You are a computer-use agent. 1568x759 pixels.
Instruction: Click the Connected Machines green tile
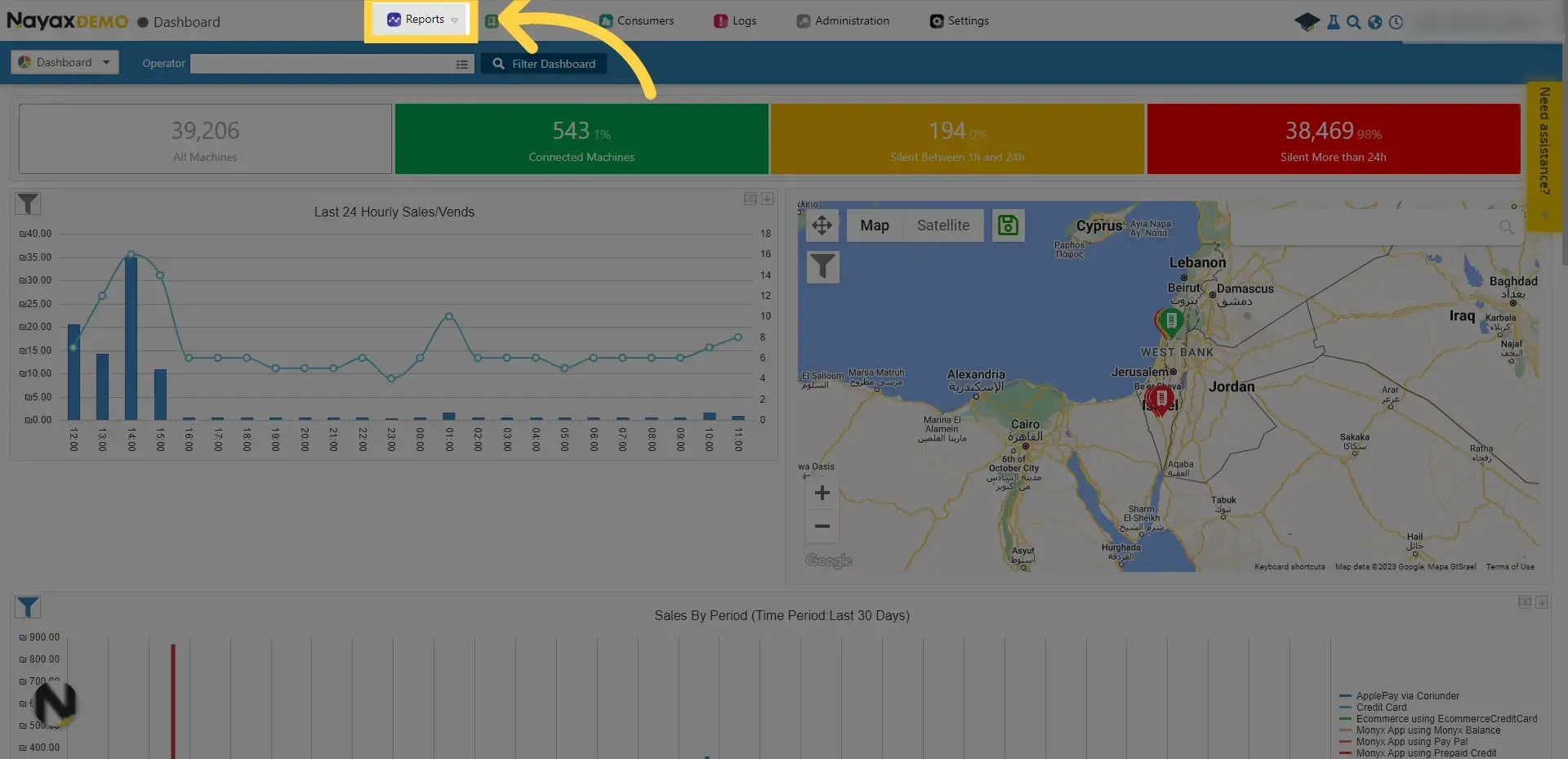click(x=581, y=139)
